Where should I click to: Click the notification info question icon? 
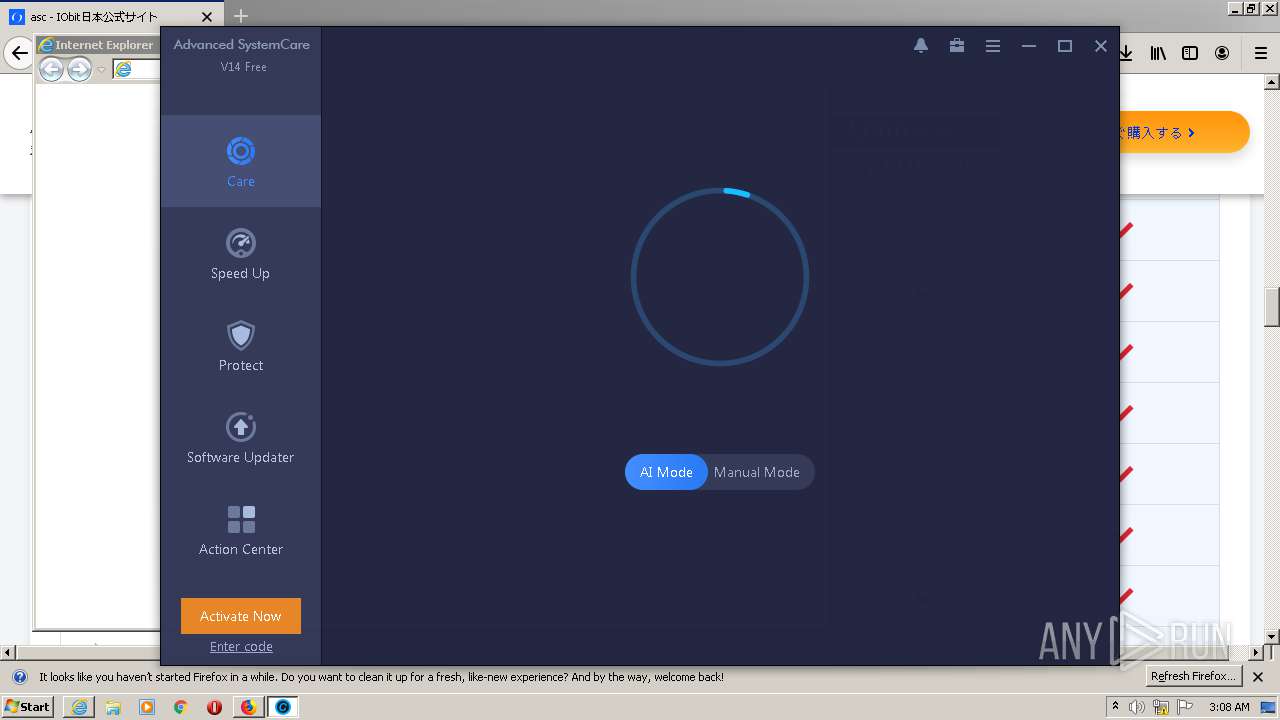[x=19, y=677]
